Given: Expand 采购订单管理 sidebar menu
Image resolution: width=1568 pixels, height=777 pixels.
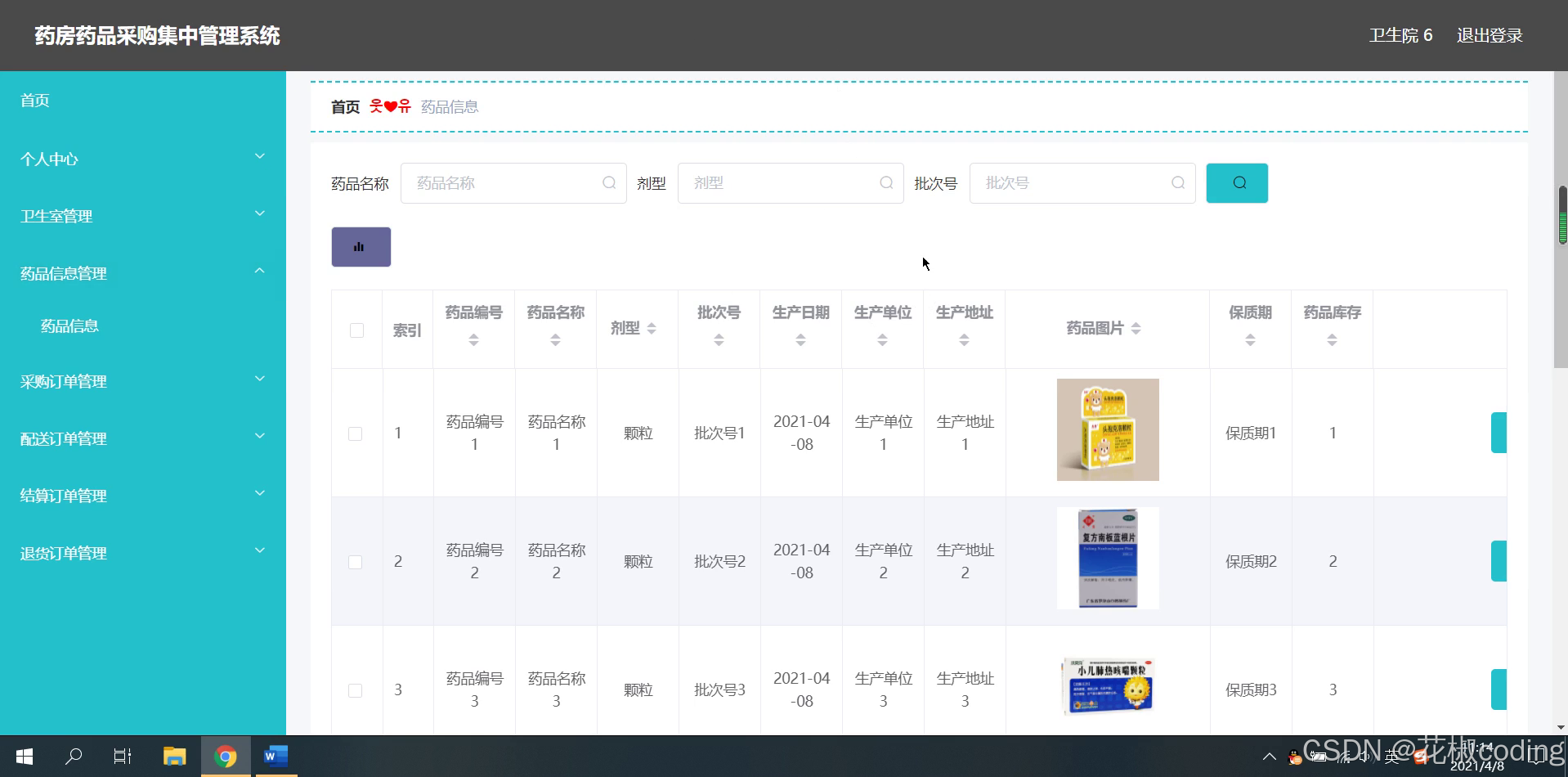Looking at the screenshot, I should point(143,381).
